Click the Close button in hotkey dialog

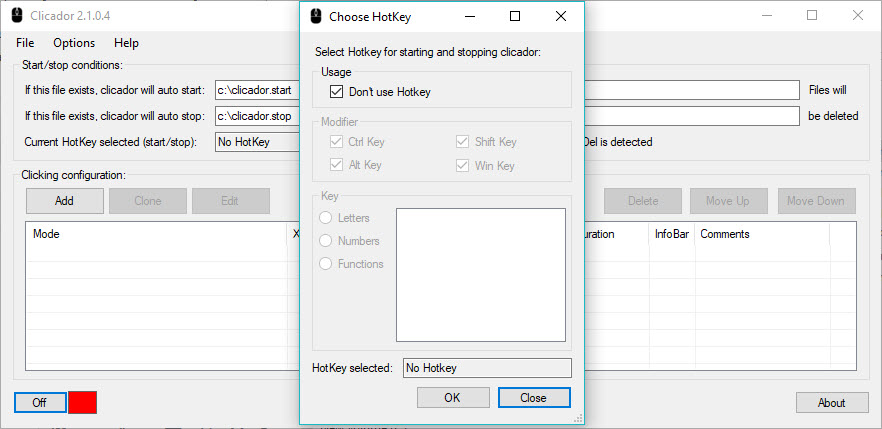(534, 398)
